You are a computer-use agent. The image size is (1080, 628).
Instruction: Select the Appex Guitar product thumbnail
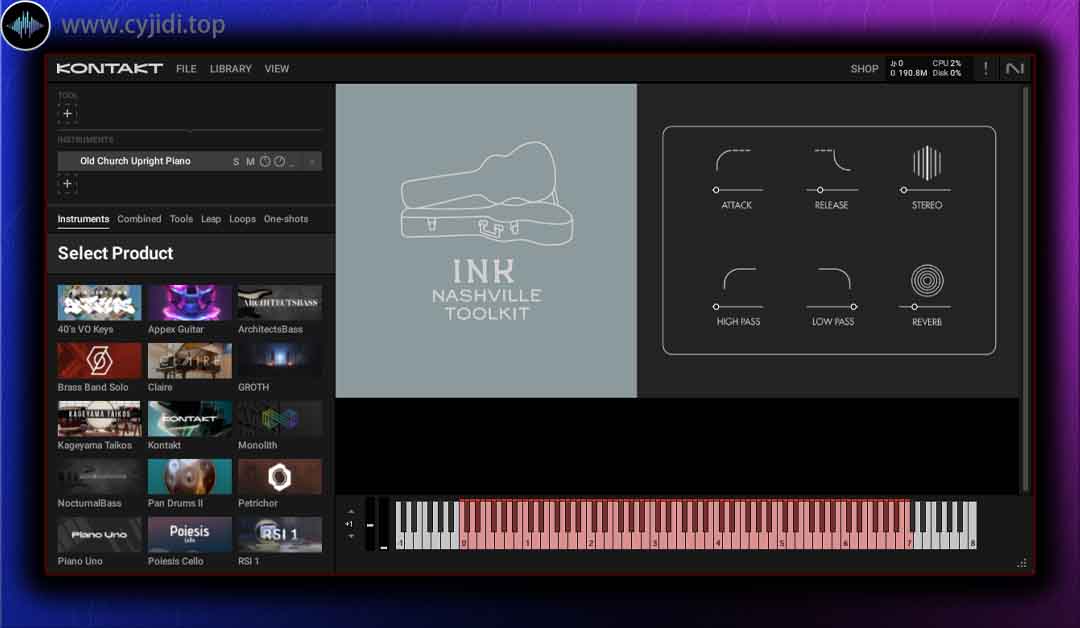(190, 302)
